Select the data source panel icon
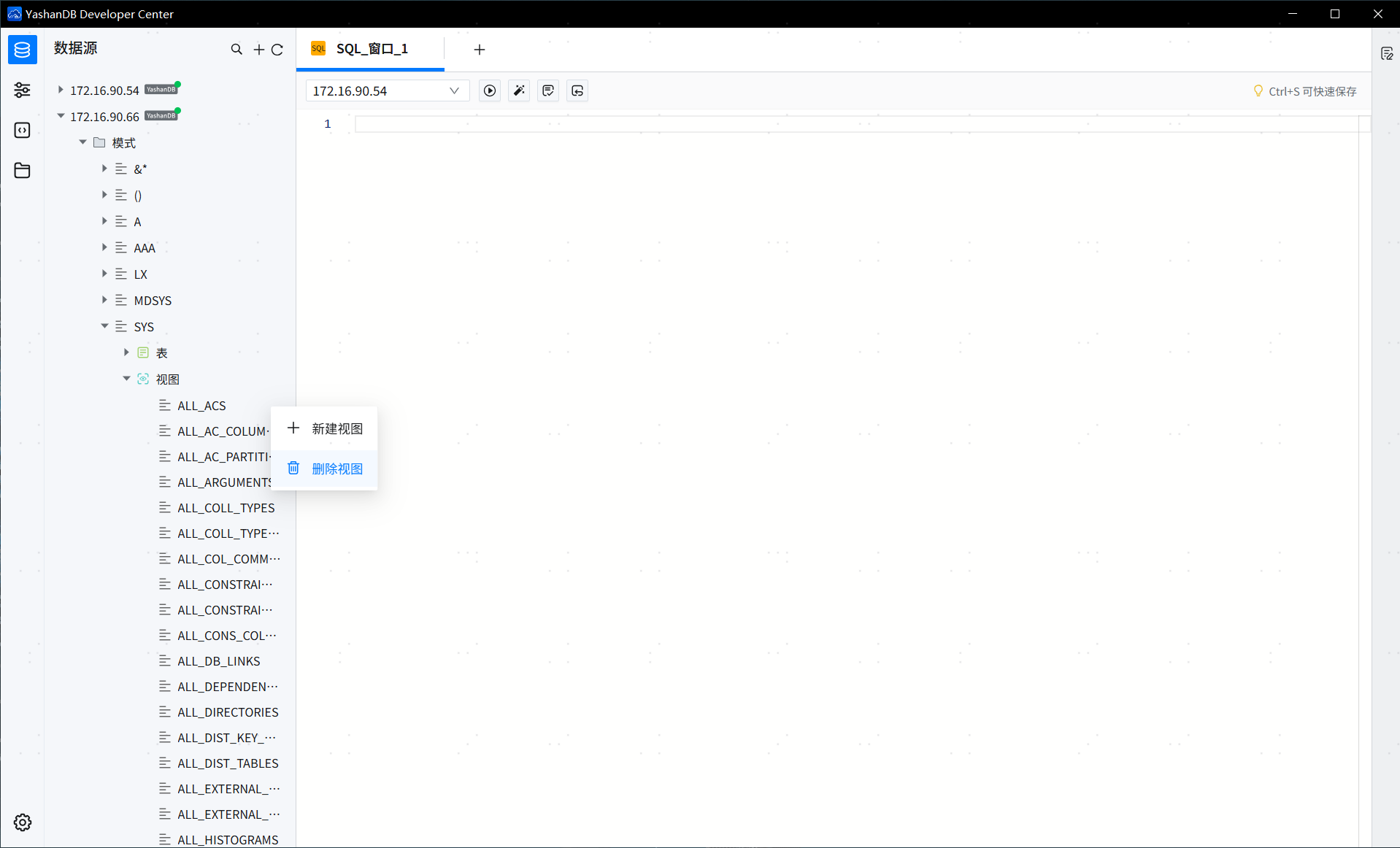This screenshot has width=1400, height=848. coord(22,50)
